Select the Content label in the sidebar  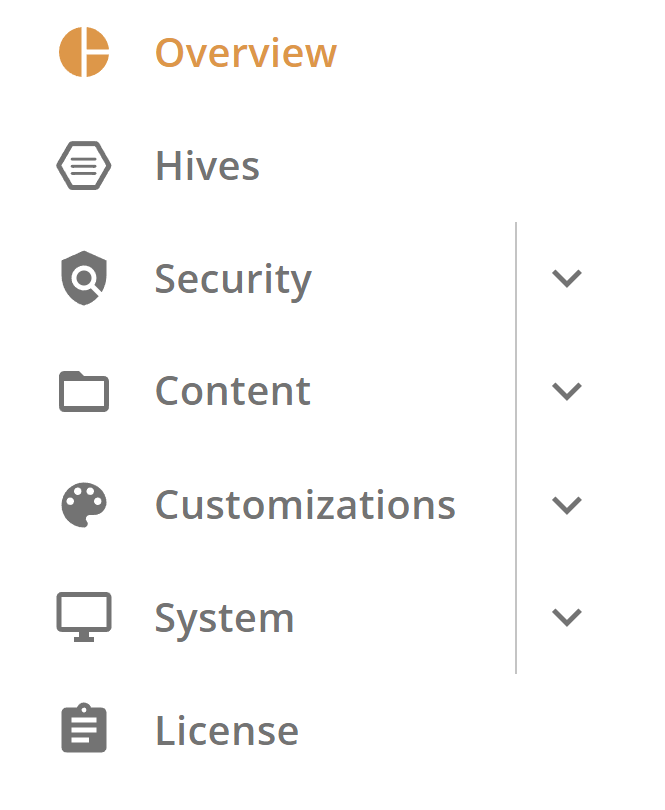(233, 391)
